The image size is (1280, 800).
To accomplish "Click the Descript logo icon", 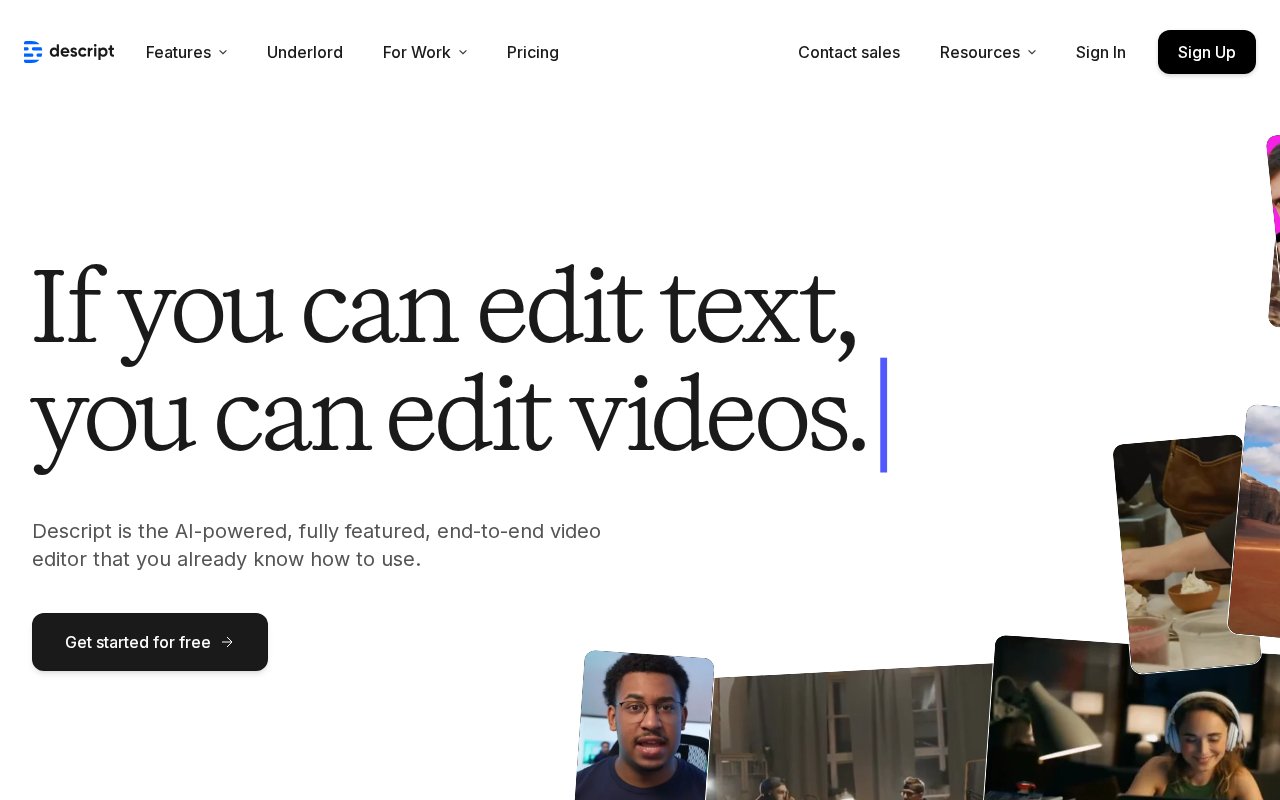I will point(33,52).
